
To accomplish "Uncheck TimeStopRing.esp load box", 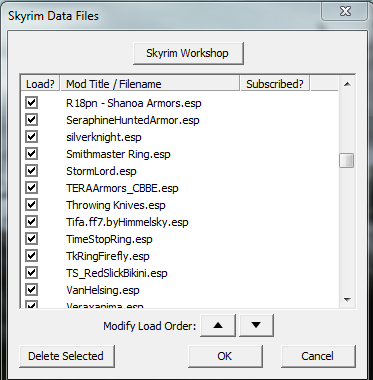I will 31,239.
